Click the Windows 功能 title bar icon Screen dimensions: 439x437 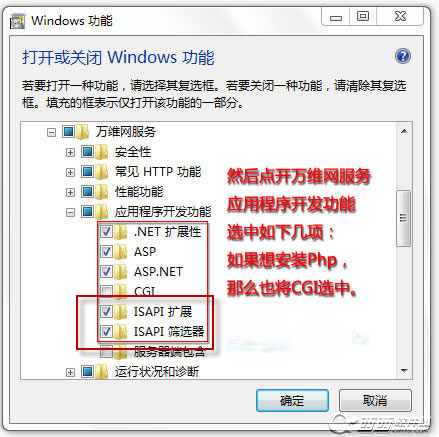click(17, 21)
